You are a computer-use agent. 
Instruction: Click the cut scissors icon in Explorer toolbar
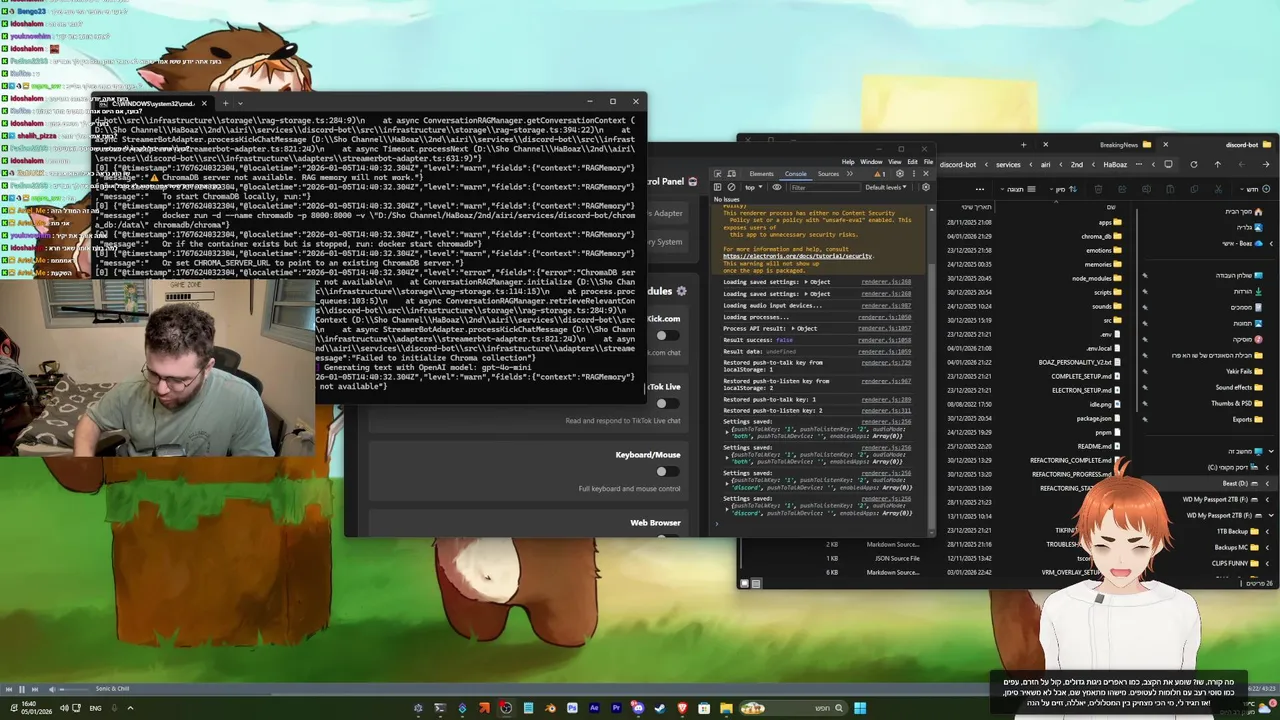tap(1217, 189)
